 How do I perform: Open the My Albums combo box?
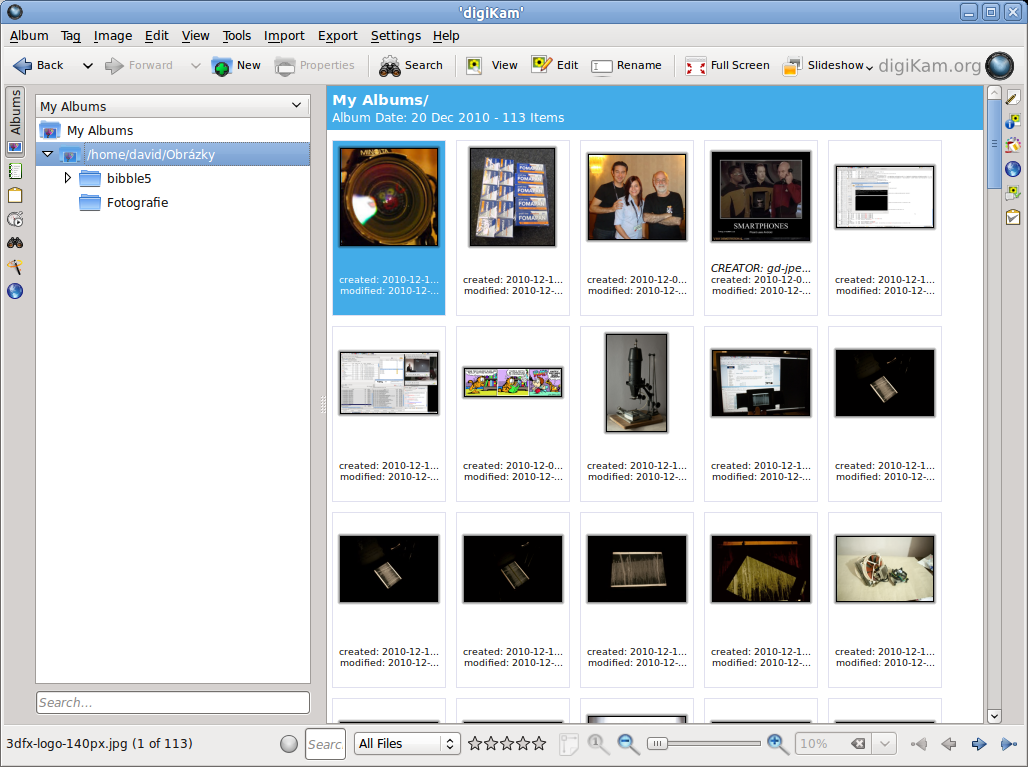(x=172, y=106)
